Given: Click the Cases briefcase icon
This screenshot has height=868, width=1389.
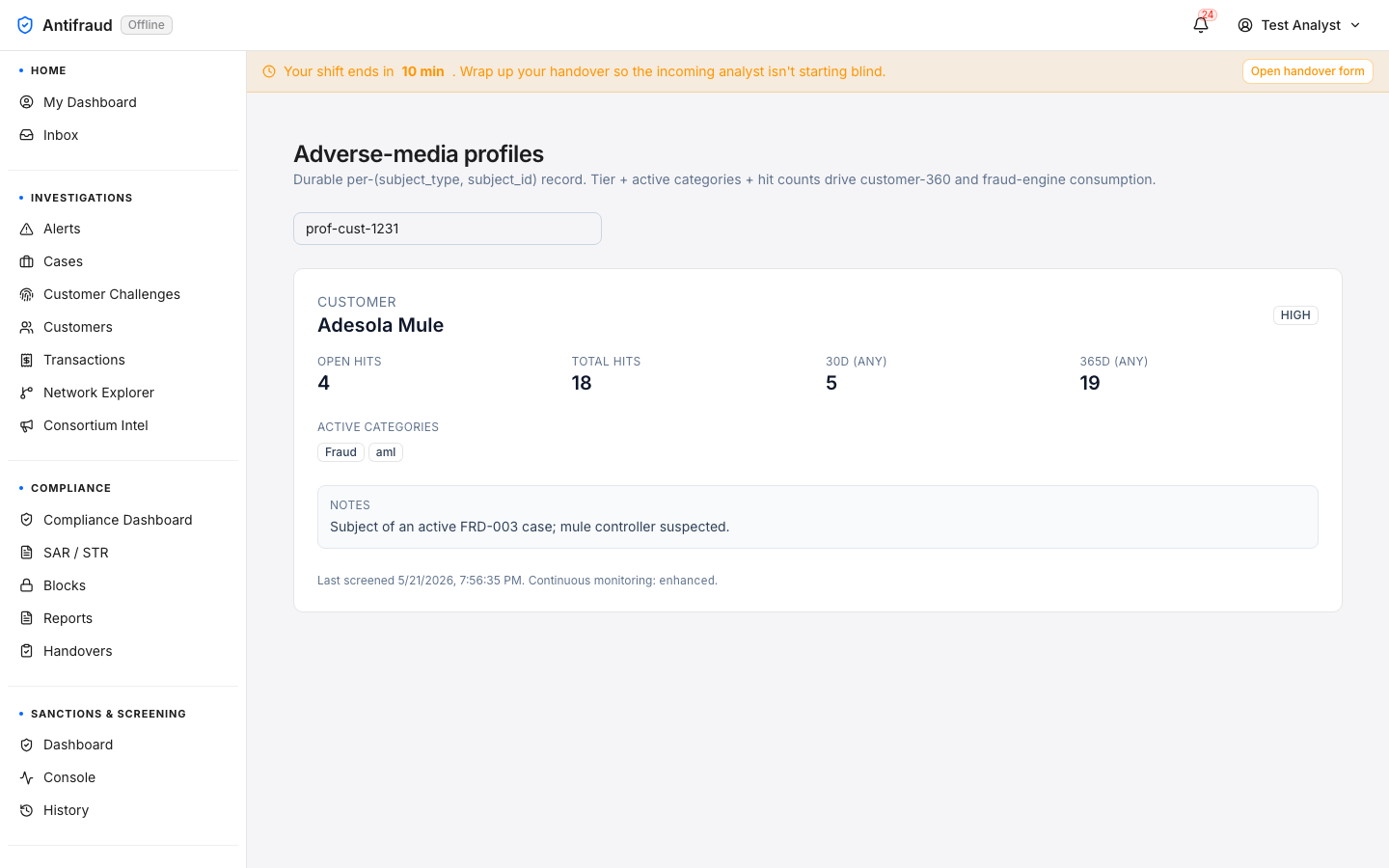Looking at the screenshot, I should pos(27,261).
